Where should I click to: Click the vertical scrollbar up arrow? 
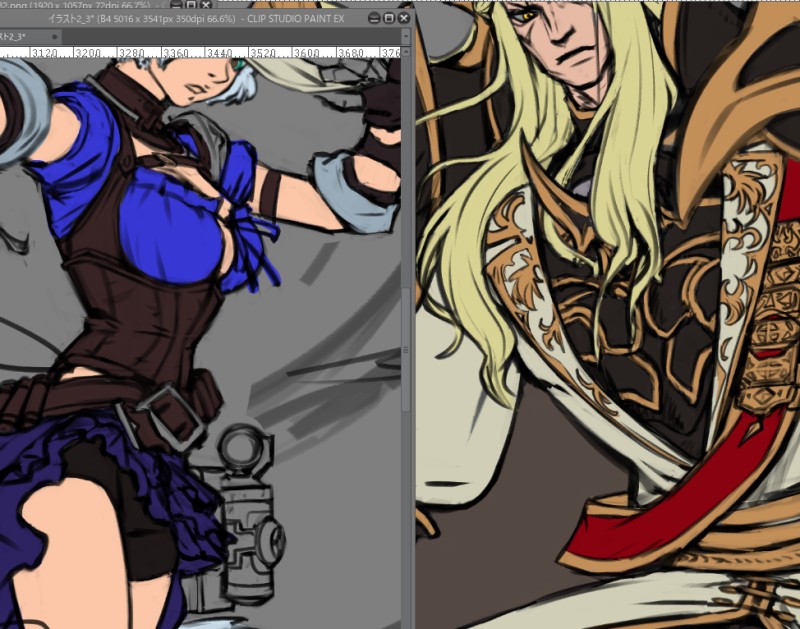click(x=406, y=52)
